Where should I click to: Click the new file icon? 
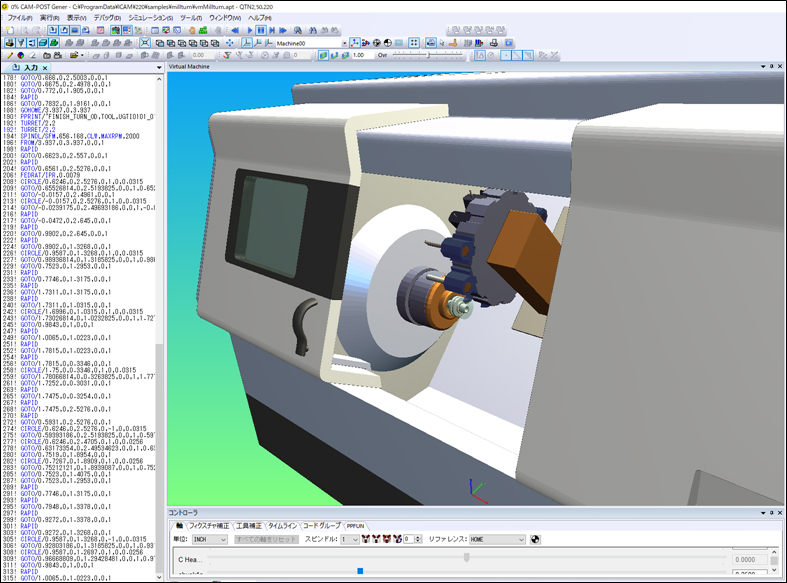10,31
